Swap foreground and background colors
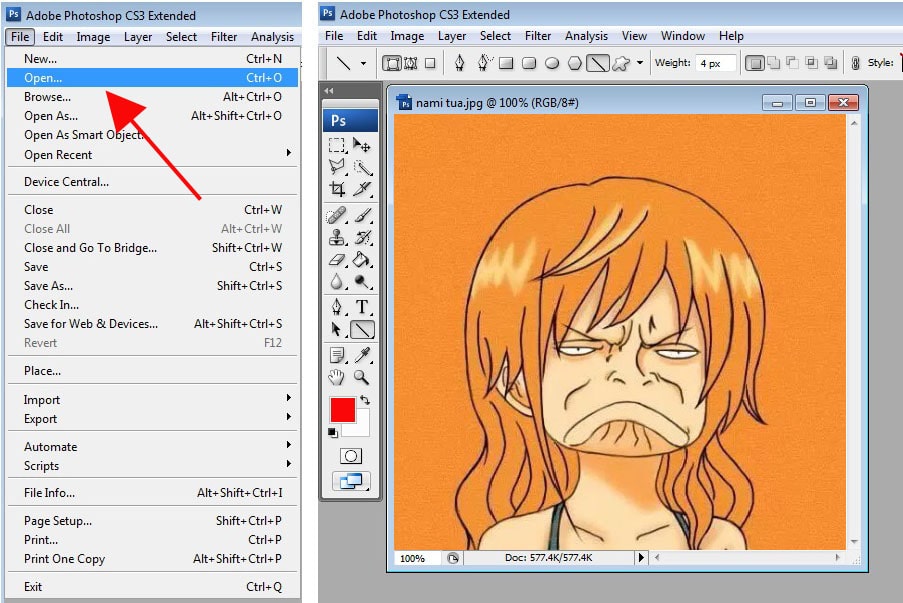 pos(365,400)
